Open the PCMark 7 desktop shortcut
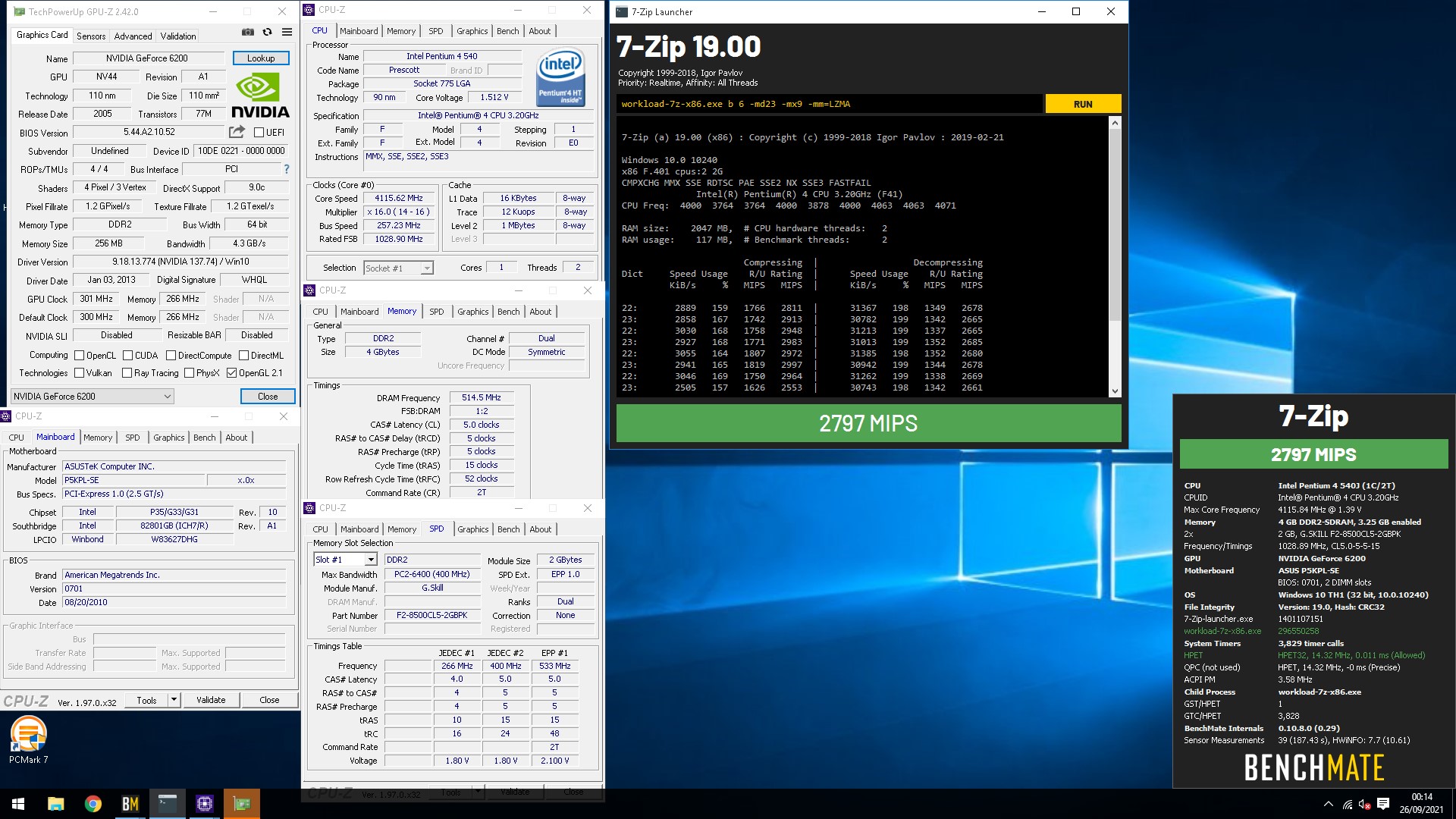This screenshot has width=1456, height=819. 29,741
